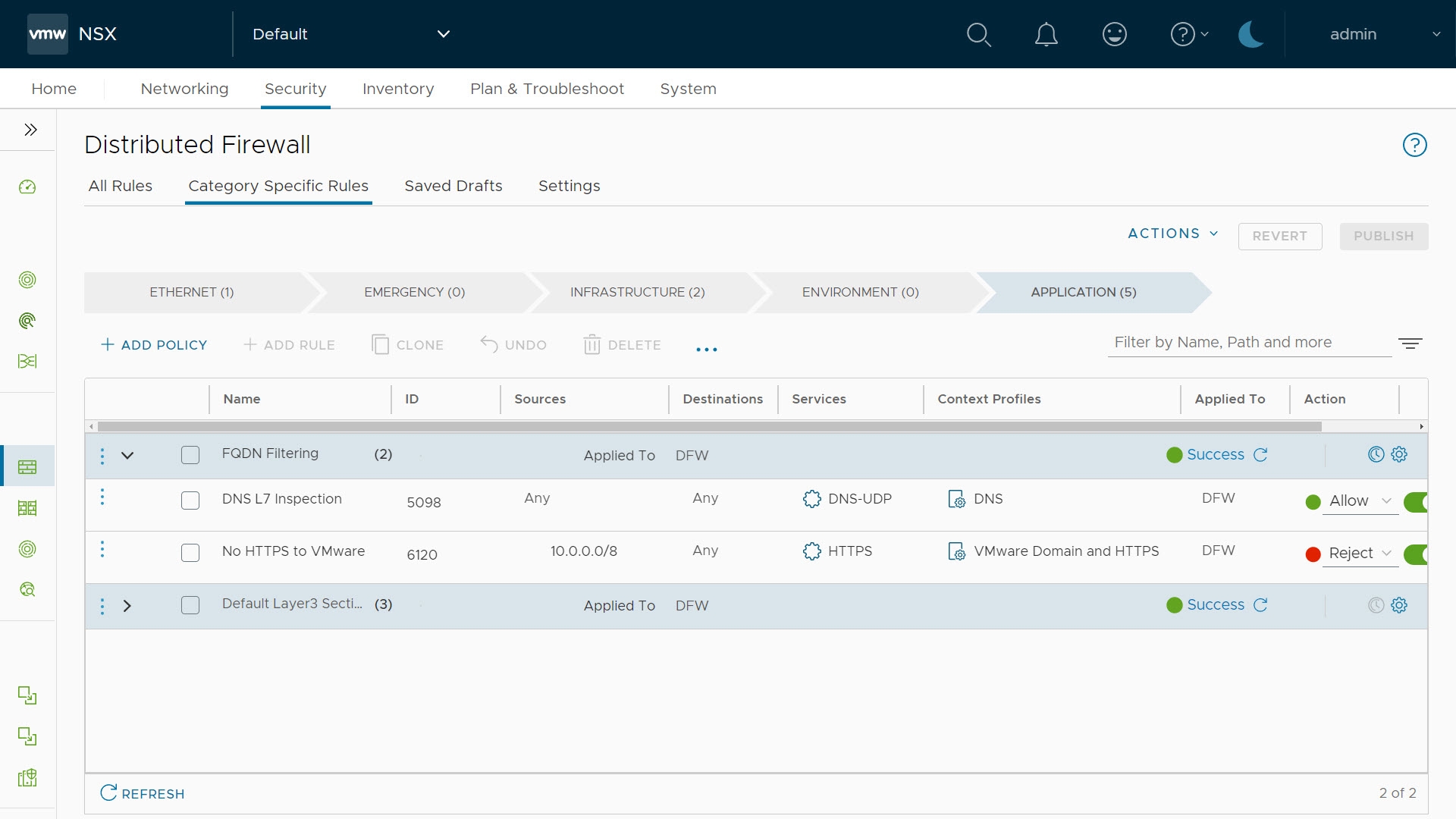Image resolution: width=1456 pixels, height=819 pixels.
Task: Open the Reject action dropdown
Action: pyautogui.click(x=1360, y=553)
